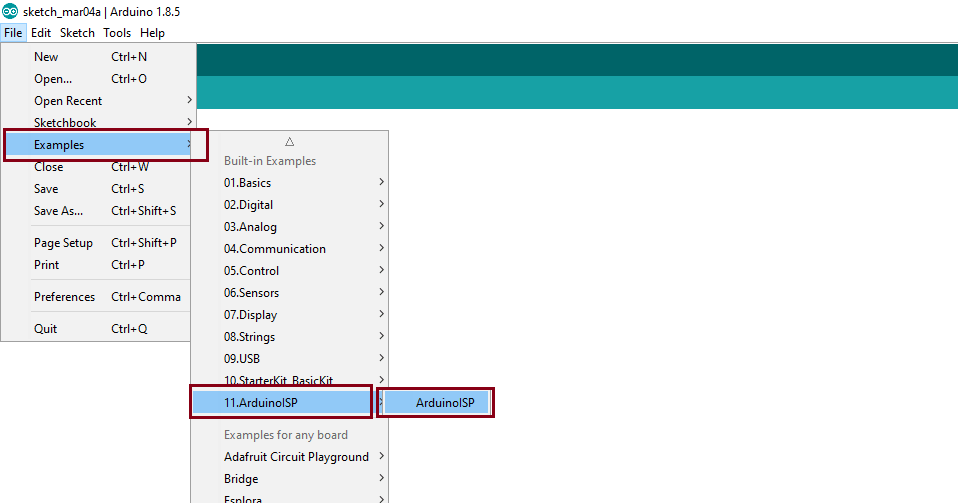Open Page Setup from File menu
Image resolution: width=958 pixels, height=503 pixels.
point(97,243)
